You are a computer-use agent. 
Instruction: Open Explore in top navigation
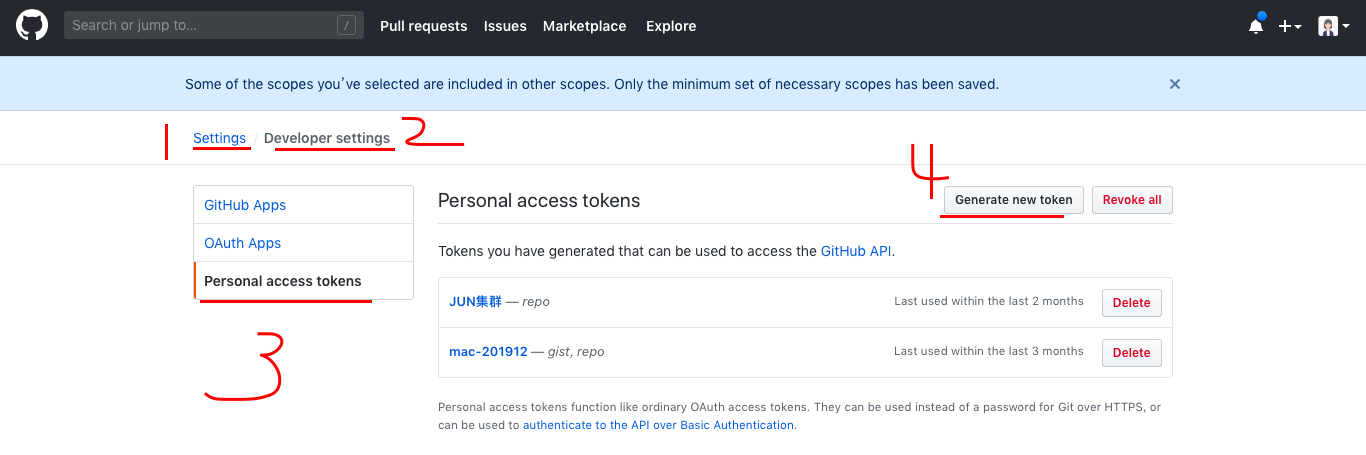click(x=671, y=26)
